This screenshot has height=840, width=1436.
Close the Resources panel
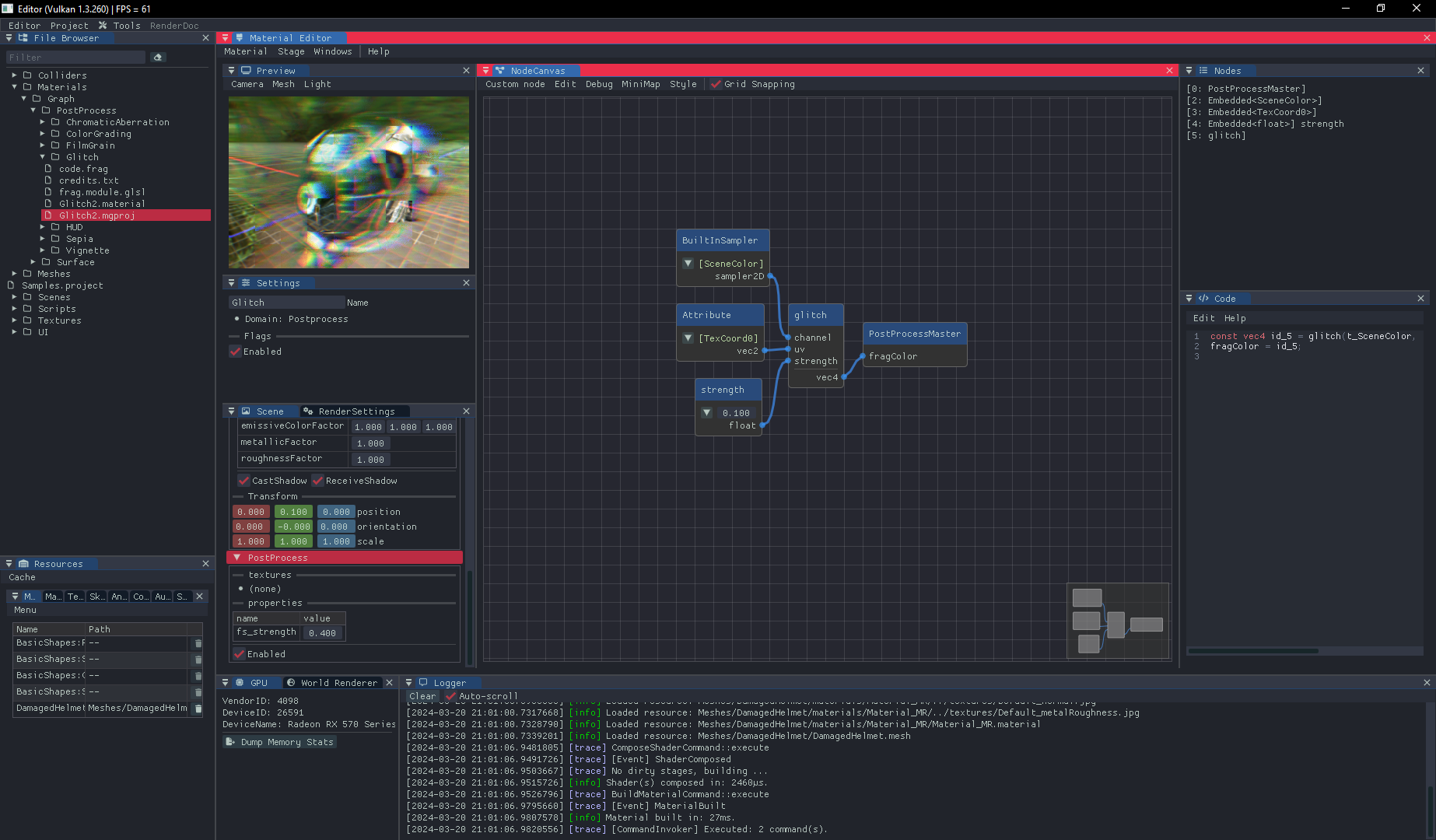(205, 564)
